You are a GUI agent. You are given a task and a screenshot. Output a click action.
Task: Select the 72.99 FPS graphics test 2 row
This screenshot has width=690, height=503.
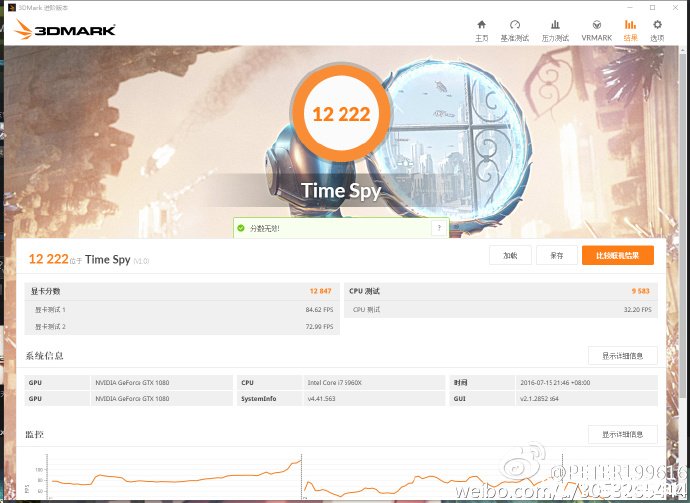pyautogui.click(x=182, y=327)
